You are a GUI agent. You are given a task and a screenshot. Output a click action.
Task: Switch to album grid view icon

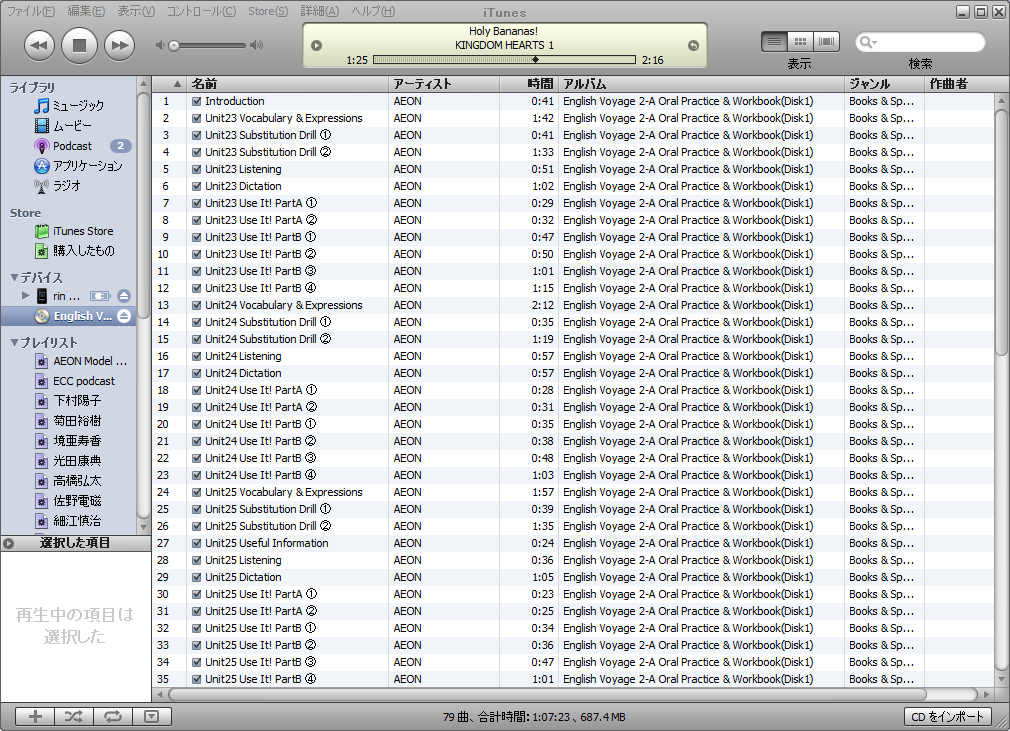tap(800, 42)
